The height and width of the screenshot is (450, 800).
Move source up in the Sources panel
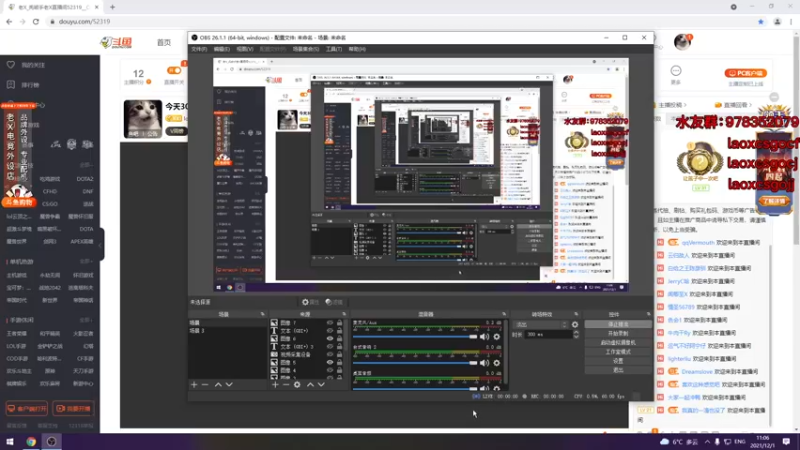point(310,385)
